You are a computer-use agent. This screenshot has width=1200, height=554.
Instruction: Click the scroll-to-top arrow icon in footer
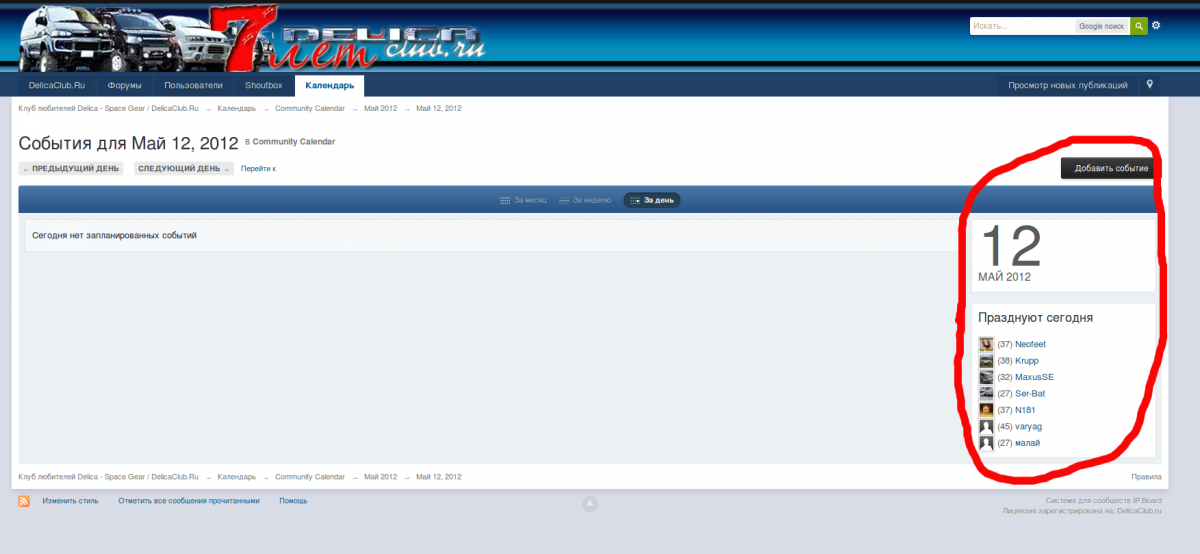point(590,504)
